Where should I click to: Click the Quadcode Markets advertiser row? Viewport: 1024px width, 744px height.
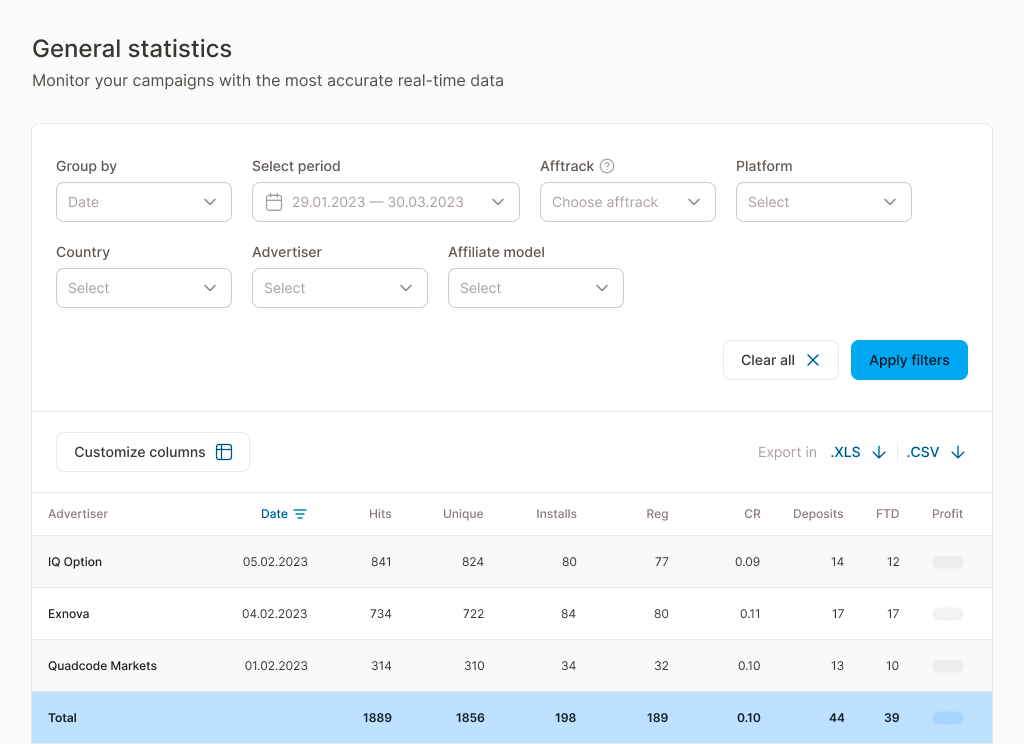pyautogui.click(x=102, y=666)
